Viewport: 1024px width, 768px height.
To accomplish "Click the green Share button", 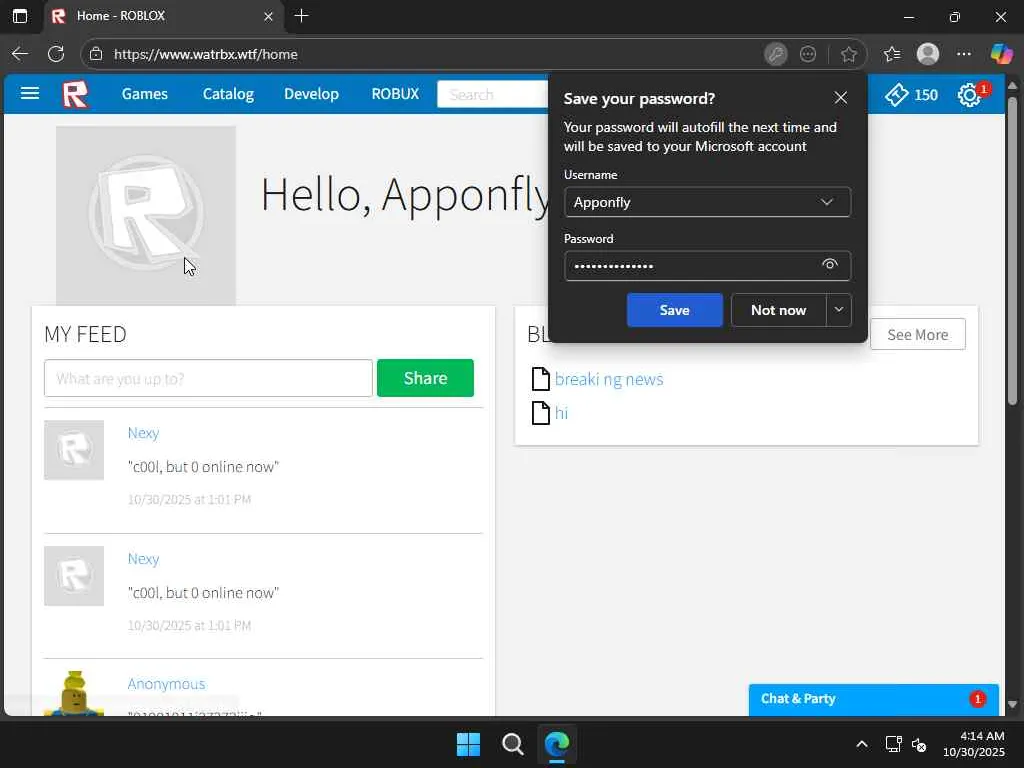I will pyautogui.click(x=425, y=378).
